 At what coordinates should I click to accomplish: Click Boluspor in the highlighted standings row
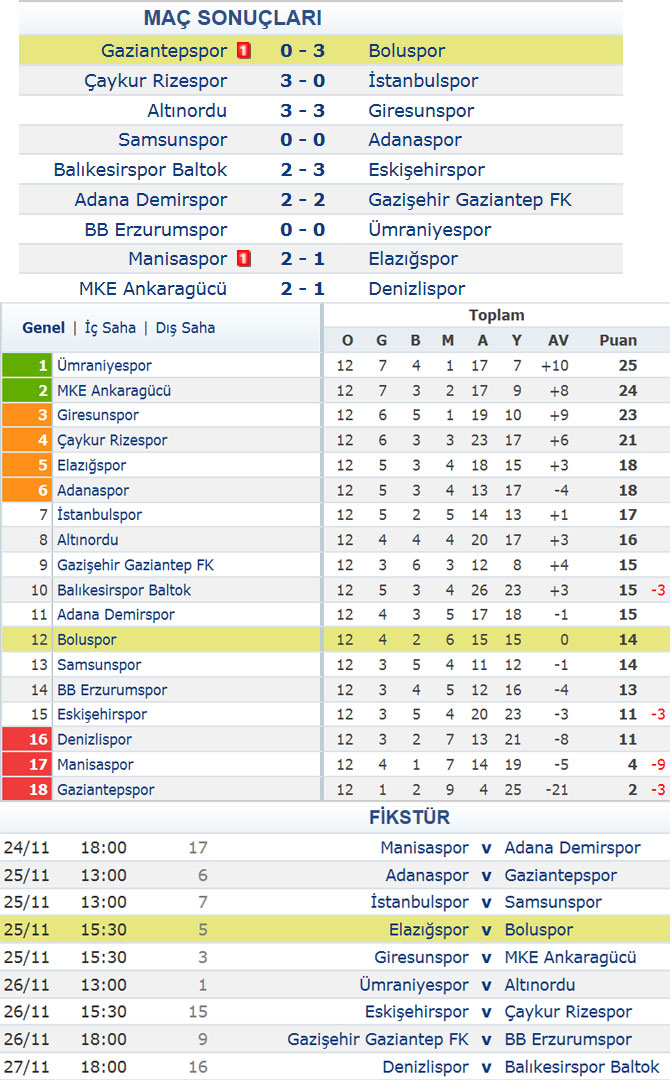[x=87, y=640]
